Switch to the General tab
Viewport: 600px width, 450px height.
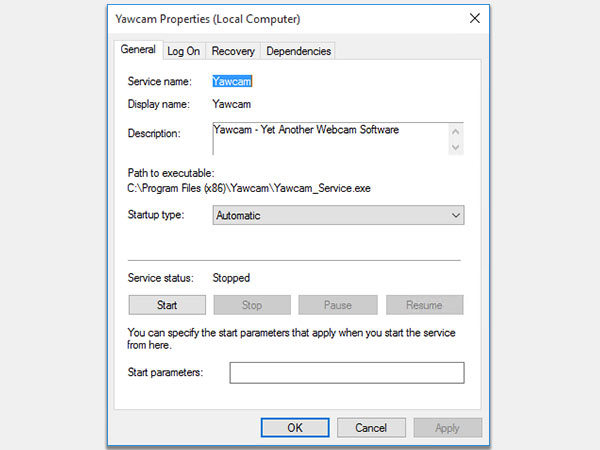[x=138, y=50]
